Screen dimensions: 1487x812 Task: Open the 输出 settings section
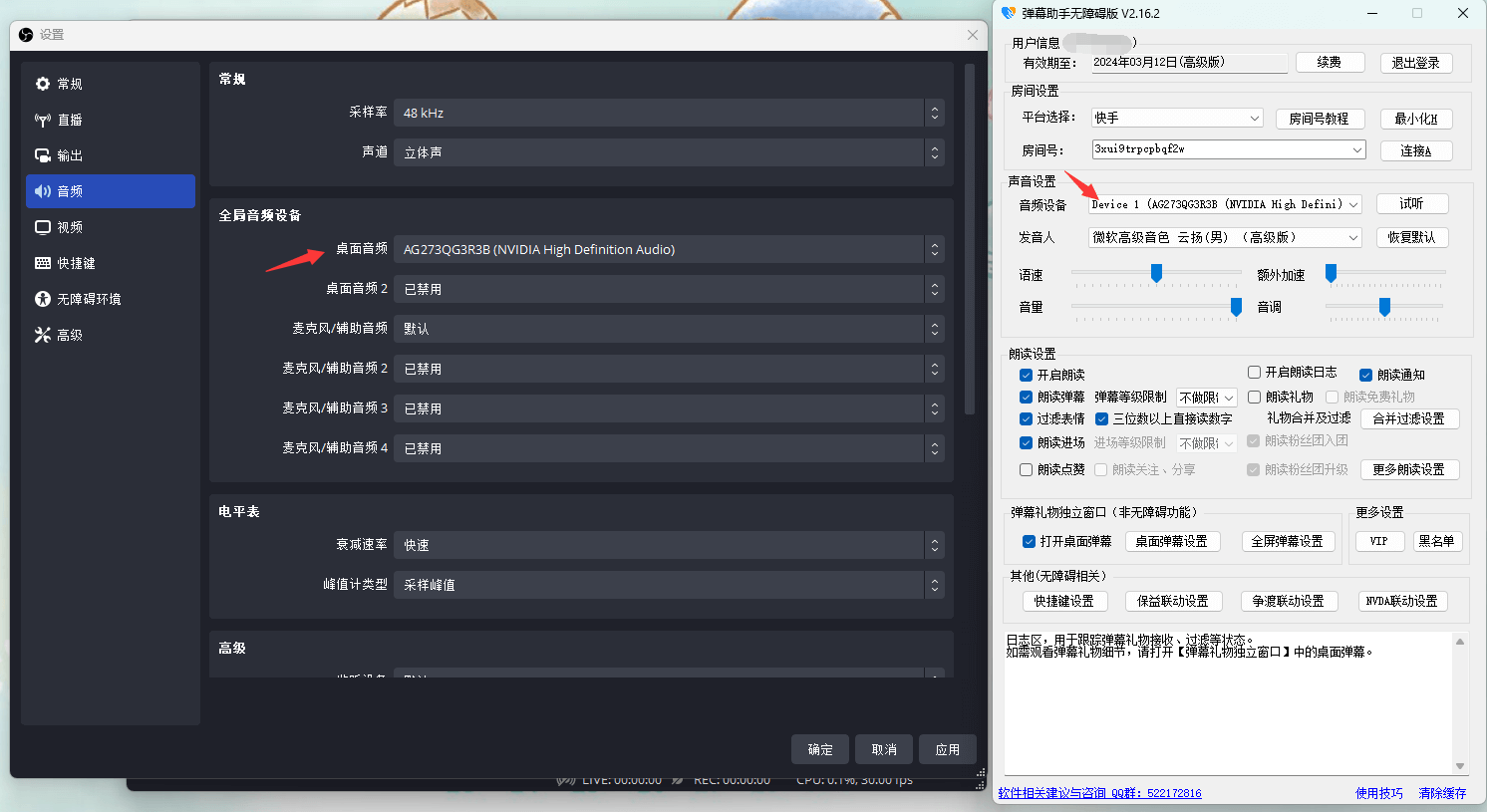pos(110,155)
